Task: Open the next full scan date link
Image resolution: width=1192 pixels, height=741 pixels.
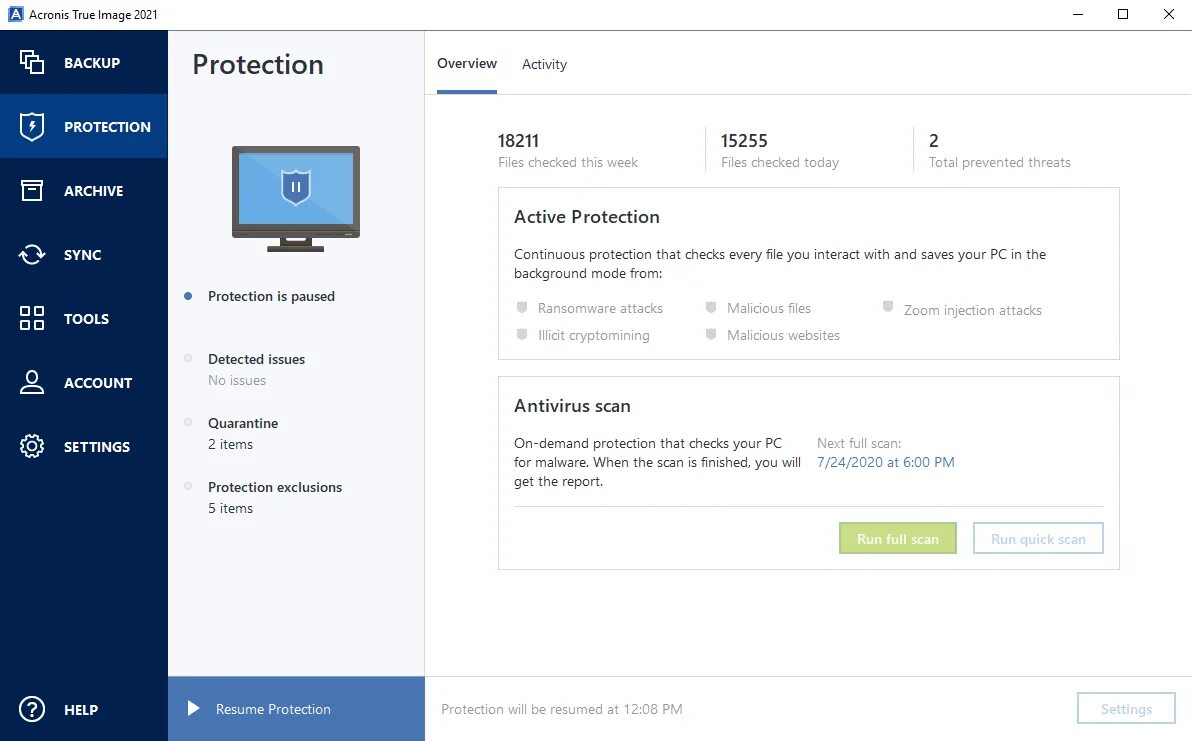Action: click(x=885, y=462)
